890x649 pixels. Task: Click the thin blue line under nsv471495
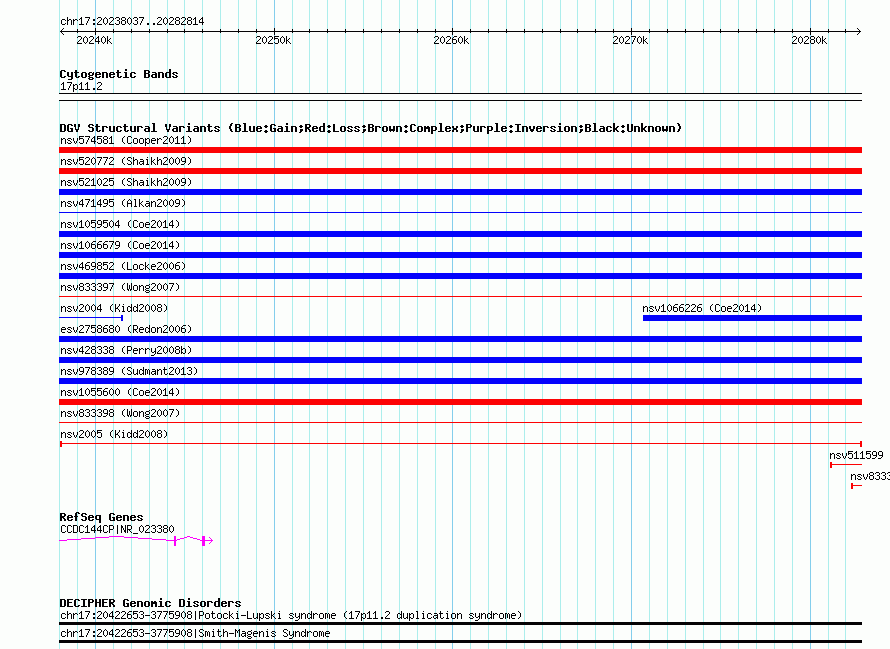pos(460,212)
